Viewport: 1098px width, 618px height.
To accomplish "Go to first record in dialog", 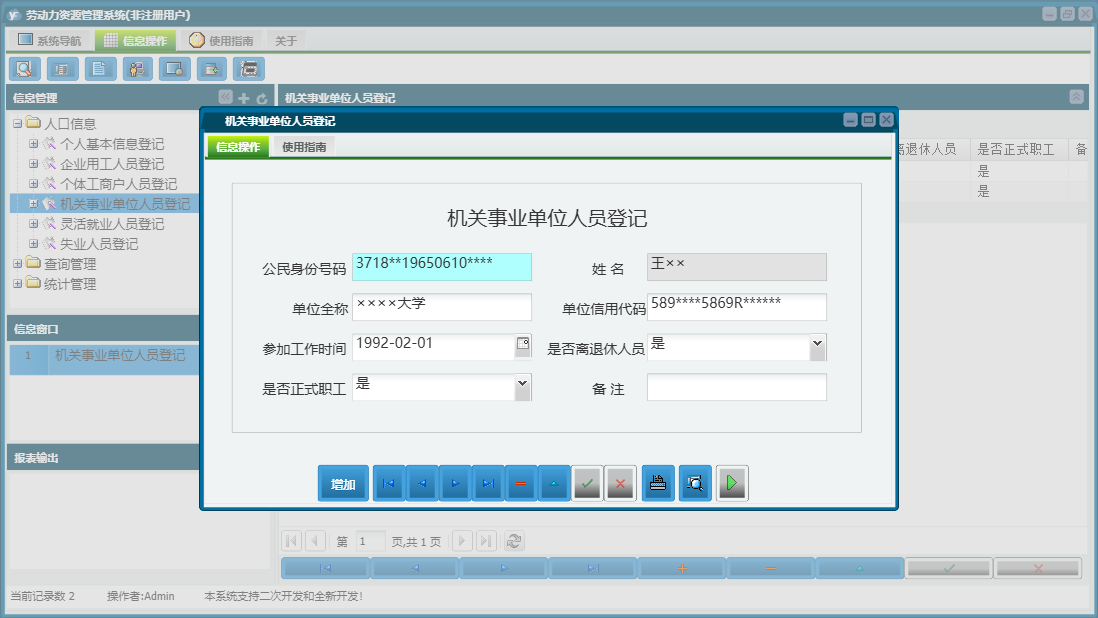I will point(389,483).
